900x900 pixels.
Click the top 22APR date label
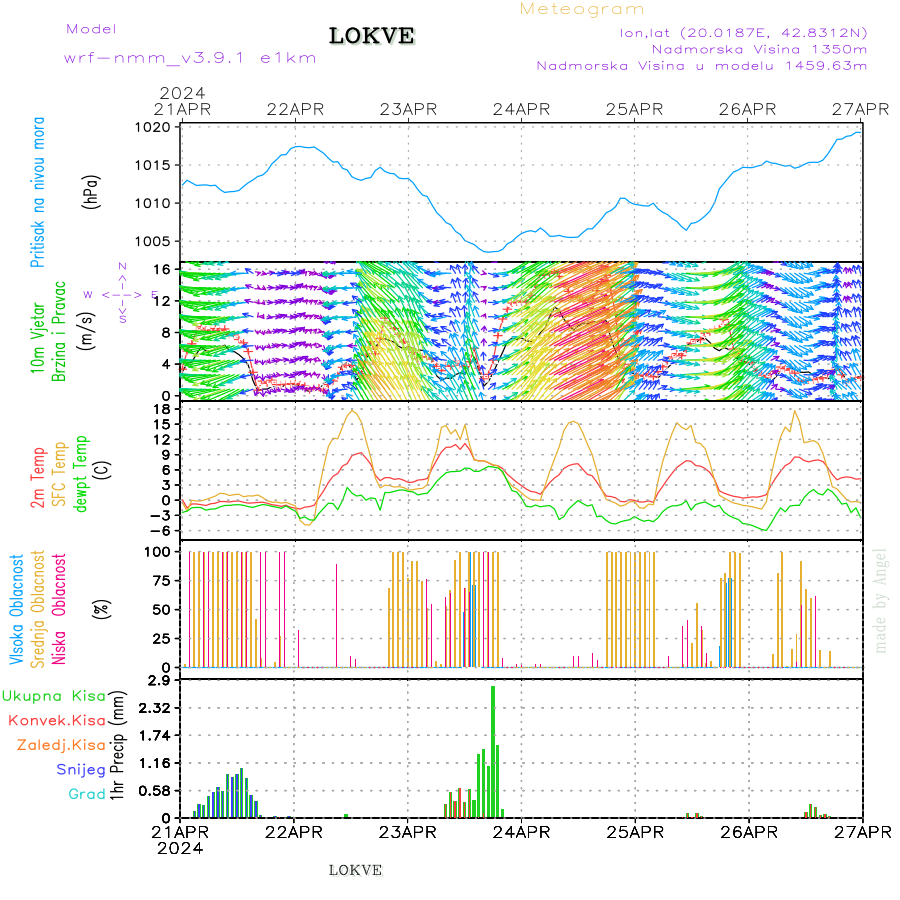(x=295, y=109)
